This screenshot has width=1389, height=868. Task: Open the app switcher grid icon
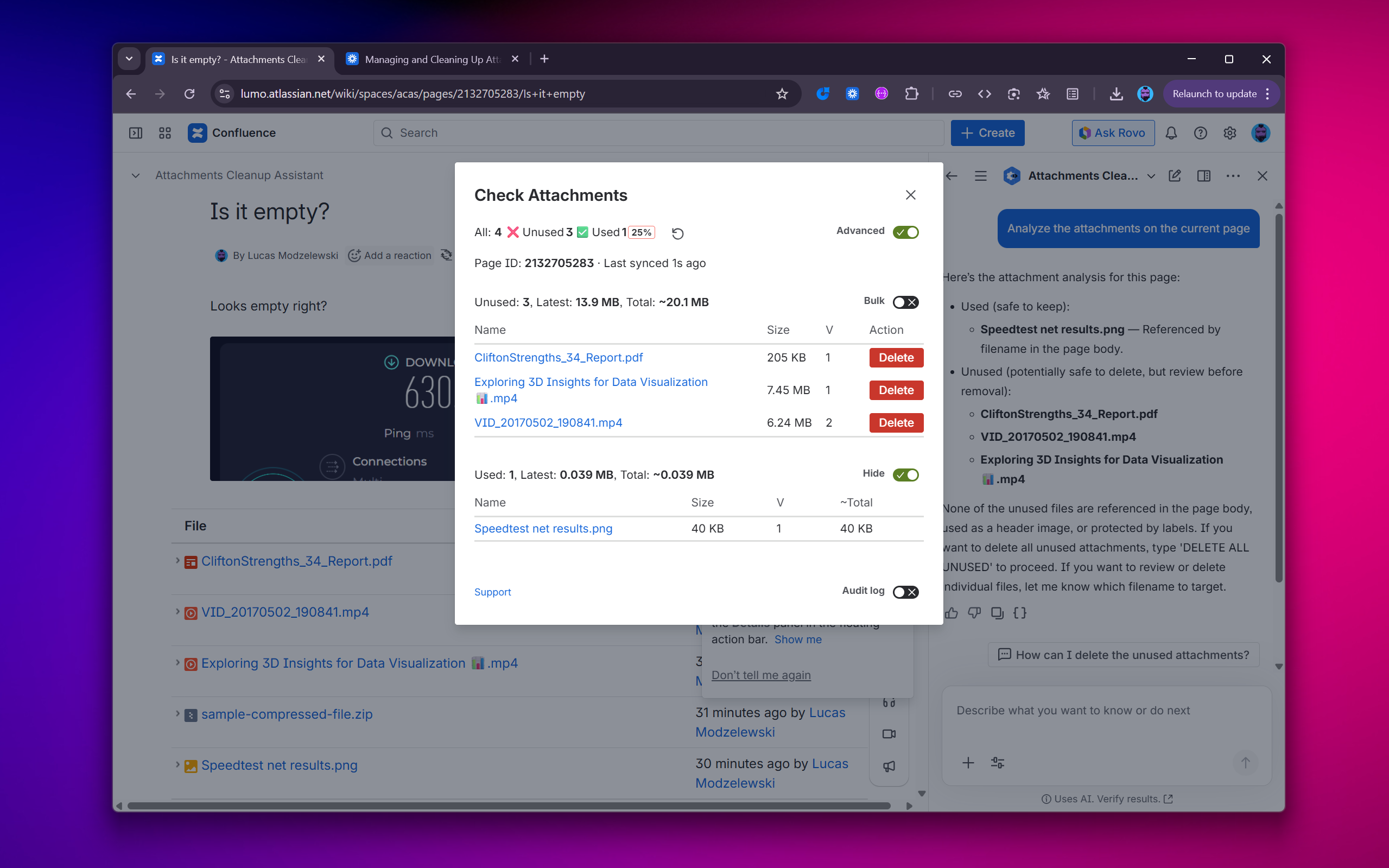(x=164, y=133)
